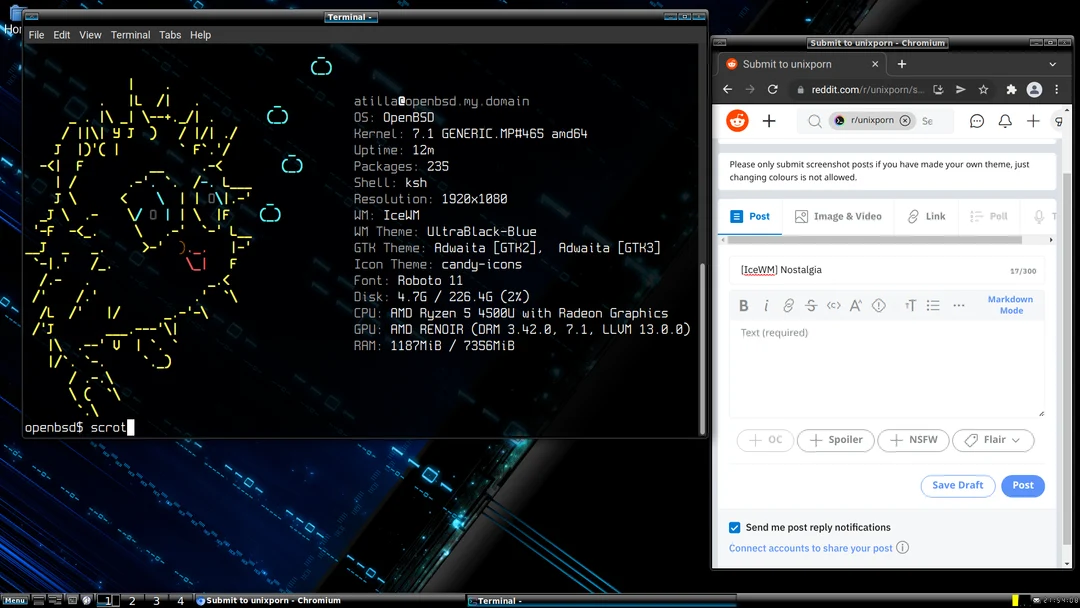This screenshot has height=608, width=1080.
Task: Click the plus icon to create a new post
Action: click(1032, 120)
